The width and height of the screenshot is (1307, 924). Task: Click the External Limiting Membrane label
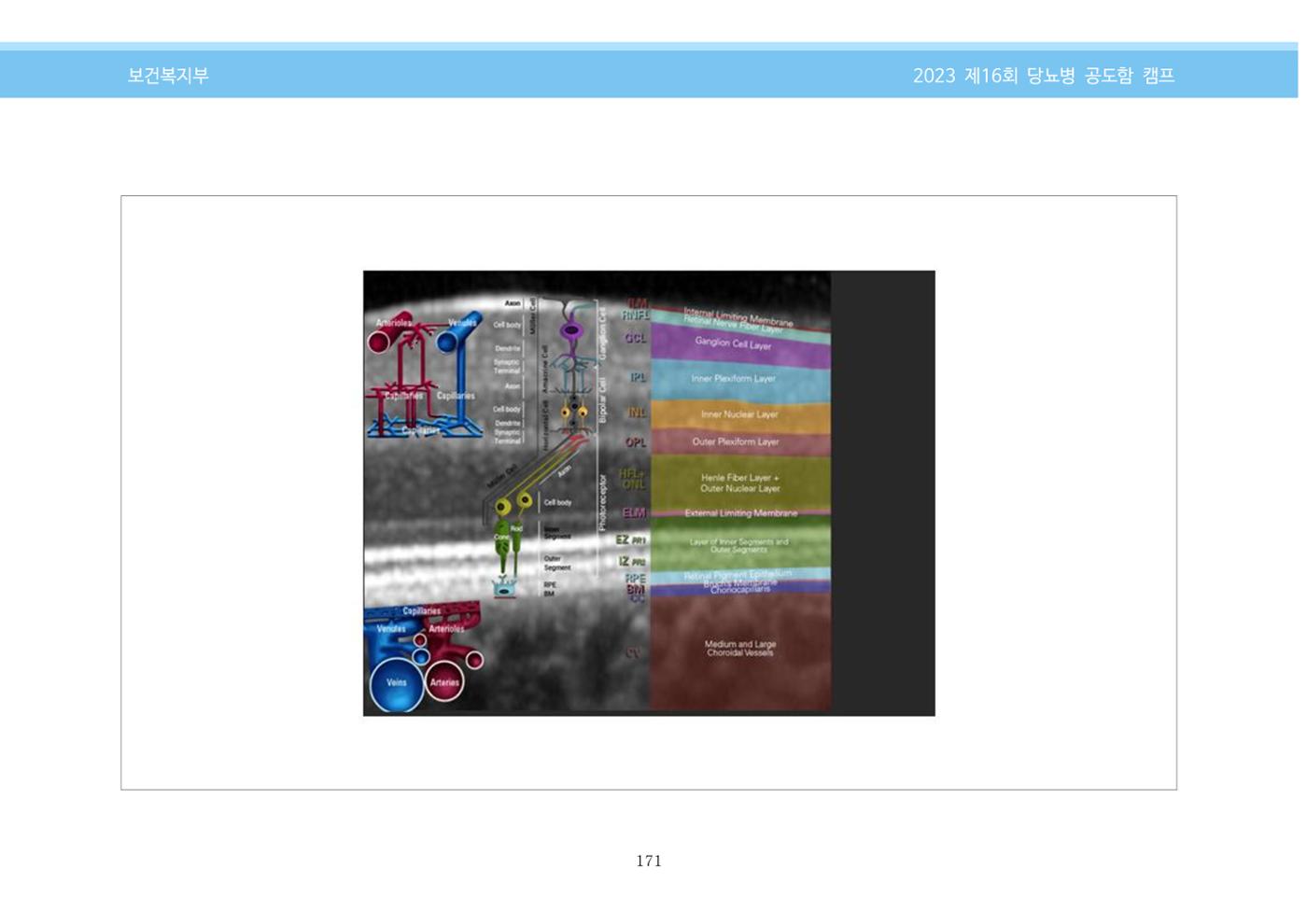pyautogui.click(x=740, y=513)
